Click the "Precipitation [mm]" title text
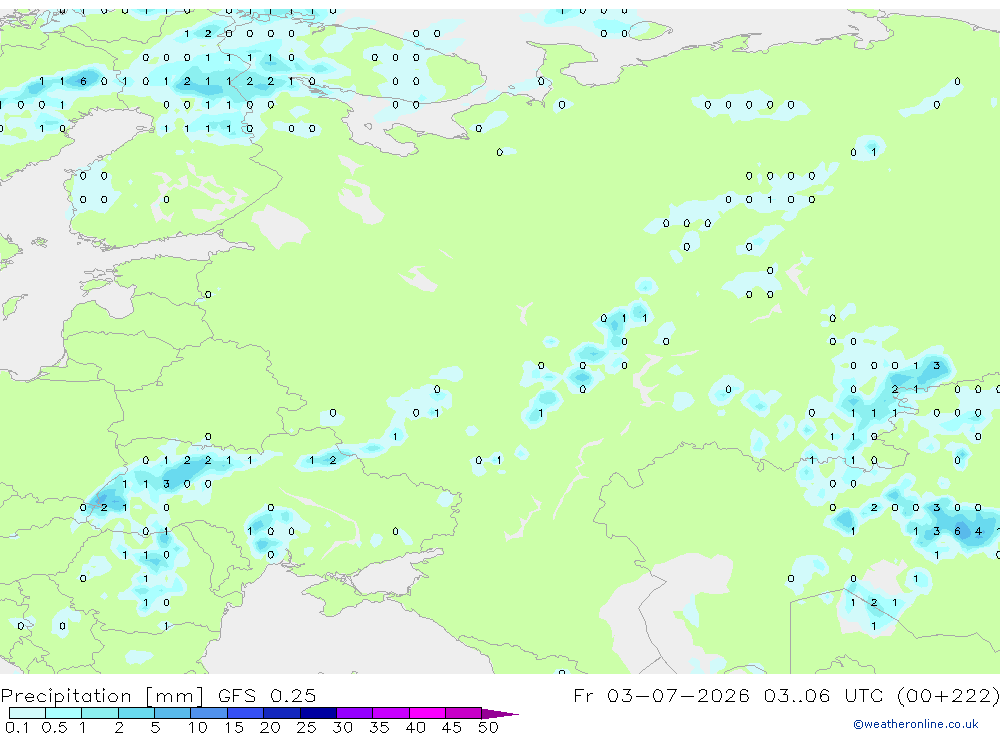The image size is (1000, 733). click(x=102, y=695)
